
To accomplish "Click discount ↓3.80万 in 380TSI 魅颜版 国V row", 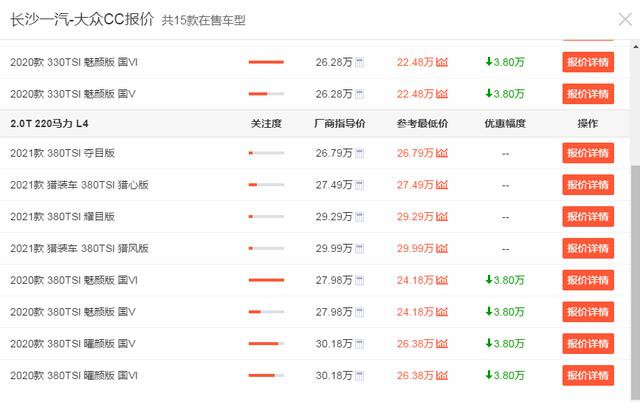I will coord(505,312).
